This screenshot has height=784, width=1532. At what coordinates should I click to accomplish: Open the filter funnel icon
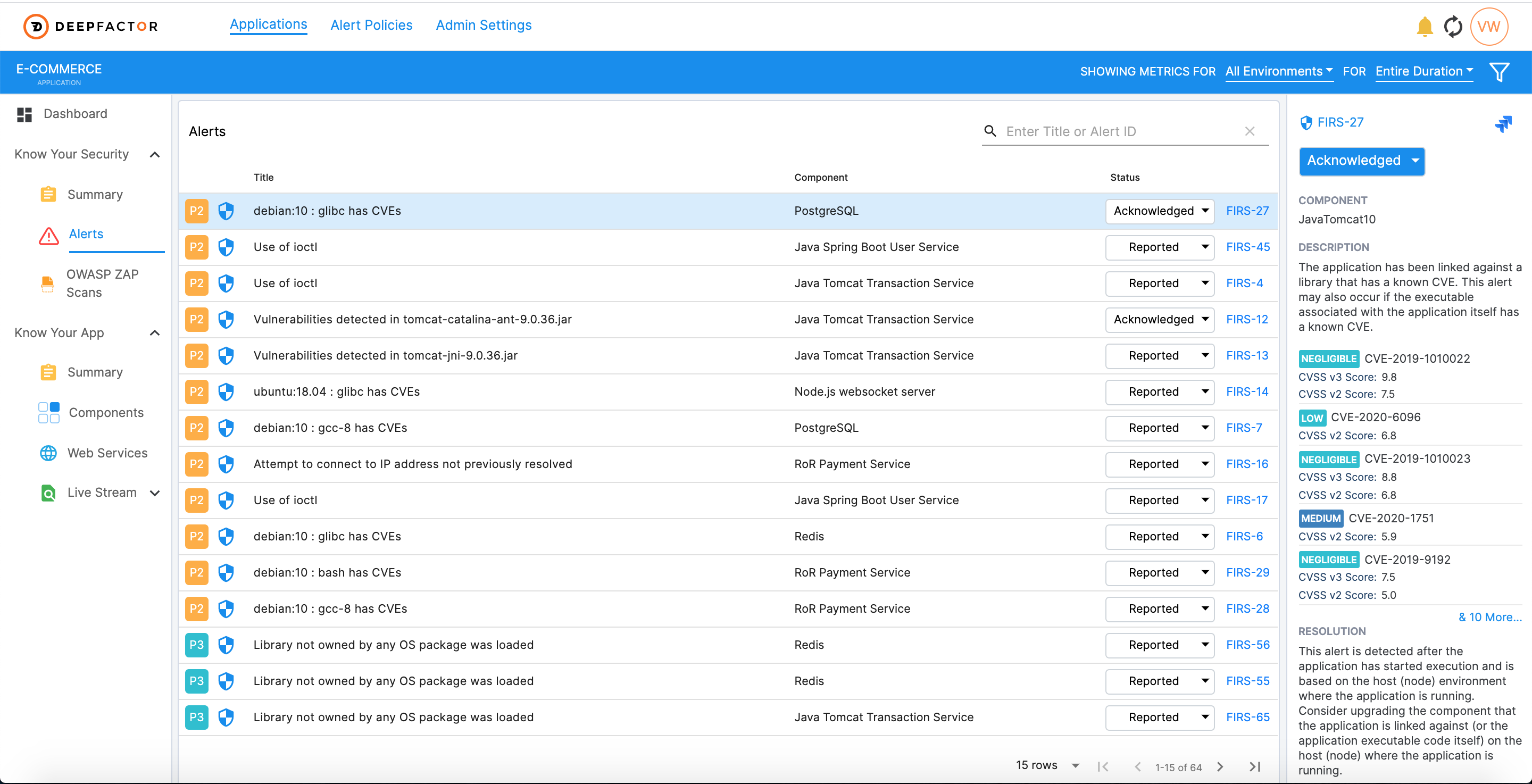1500,71
